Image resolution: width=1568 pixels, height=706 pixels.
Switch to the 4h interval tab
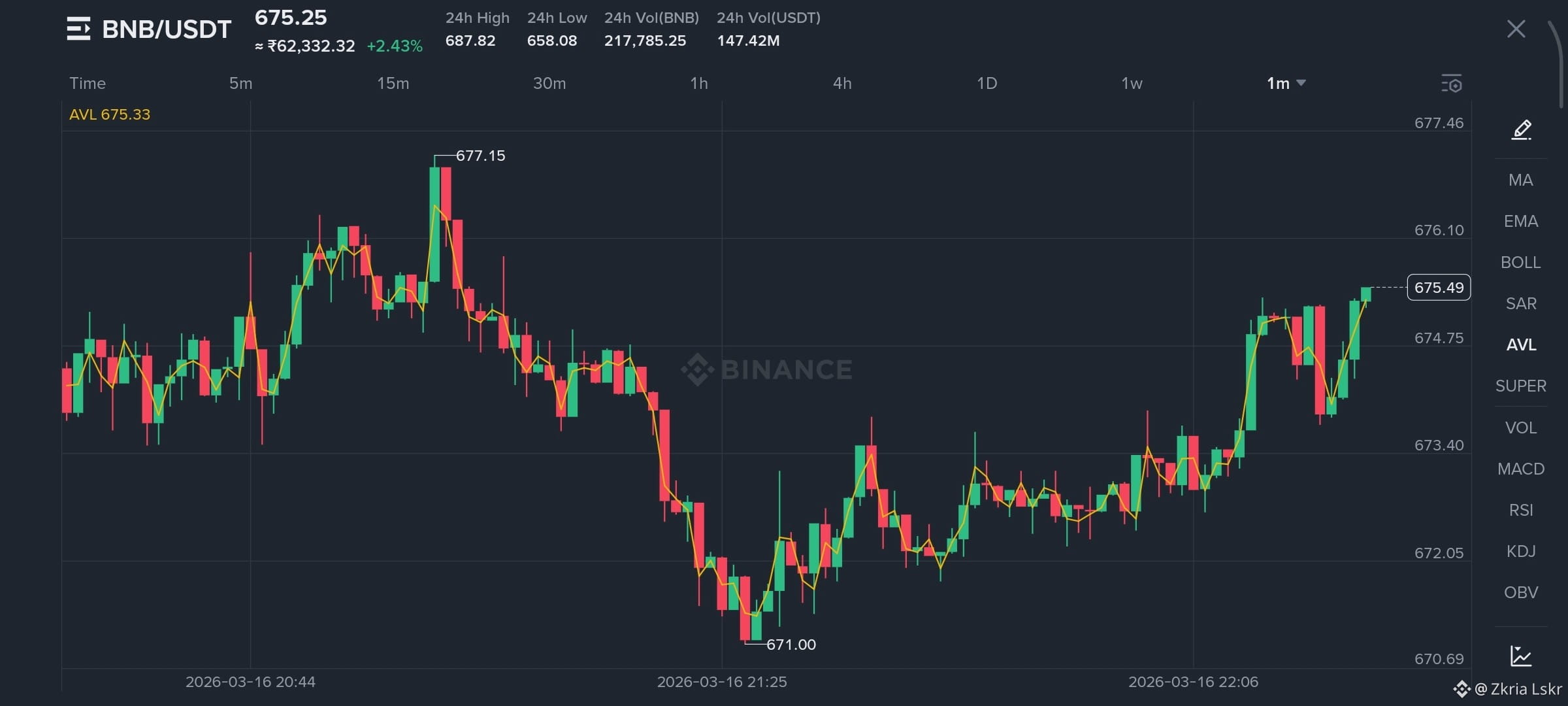841,83
